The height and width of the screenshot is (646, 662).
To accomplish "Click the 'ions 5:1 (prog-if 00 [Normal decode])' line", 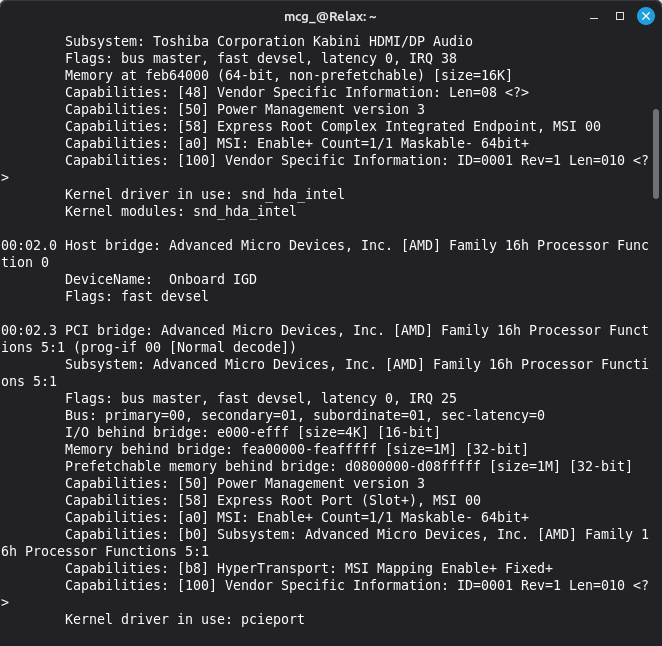I will click(x=148, y=347).
